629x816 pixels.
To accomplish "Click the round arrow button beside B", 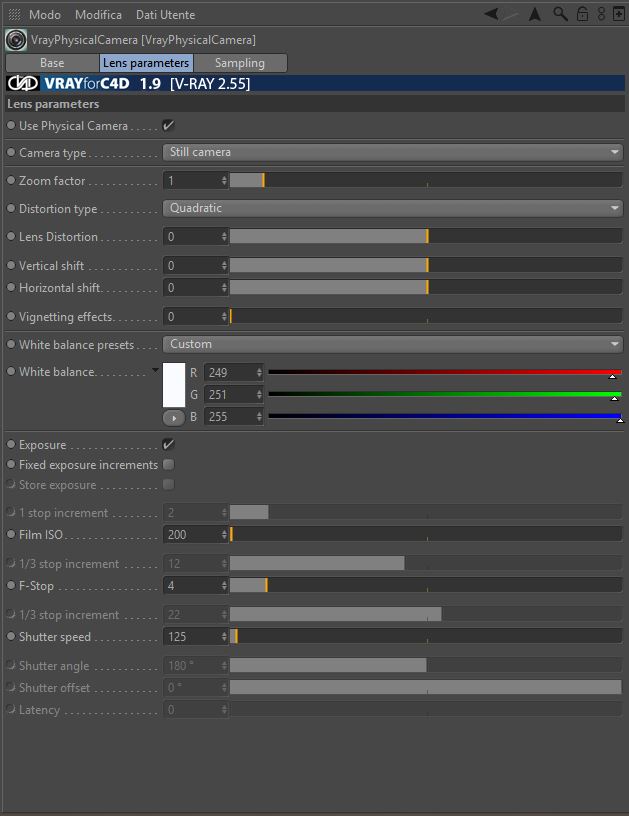I will pyautogui.click(x=174, y=418).
